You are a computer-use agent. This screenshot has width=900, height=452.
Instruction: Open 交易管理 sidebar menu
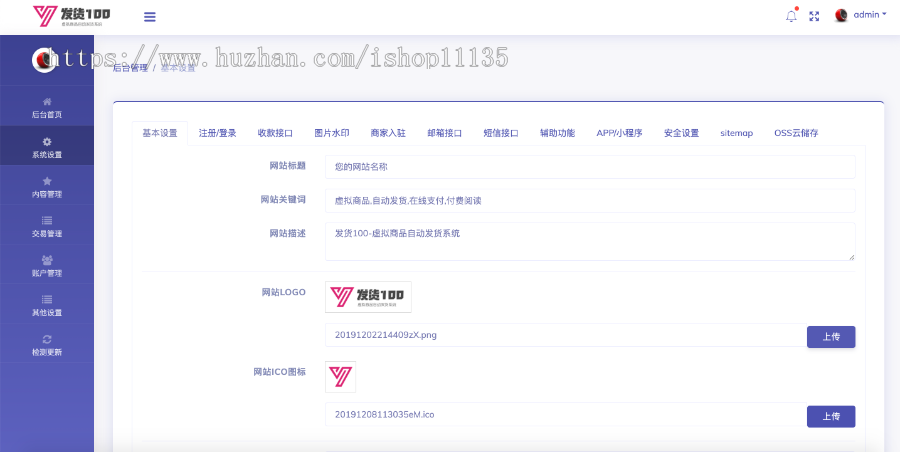tap(47, 226)
